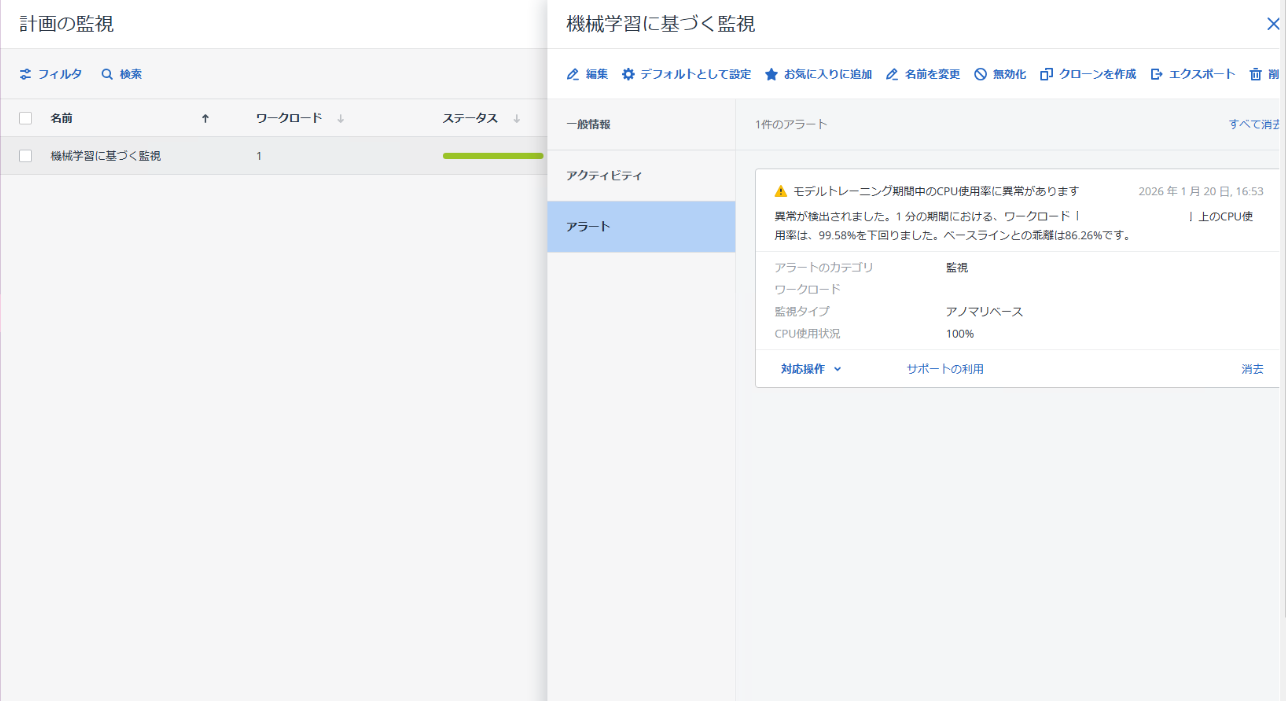Open the アクティビティ tab
This screenshot has width=1286, height=701.
604,175
